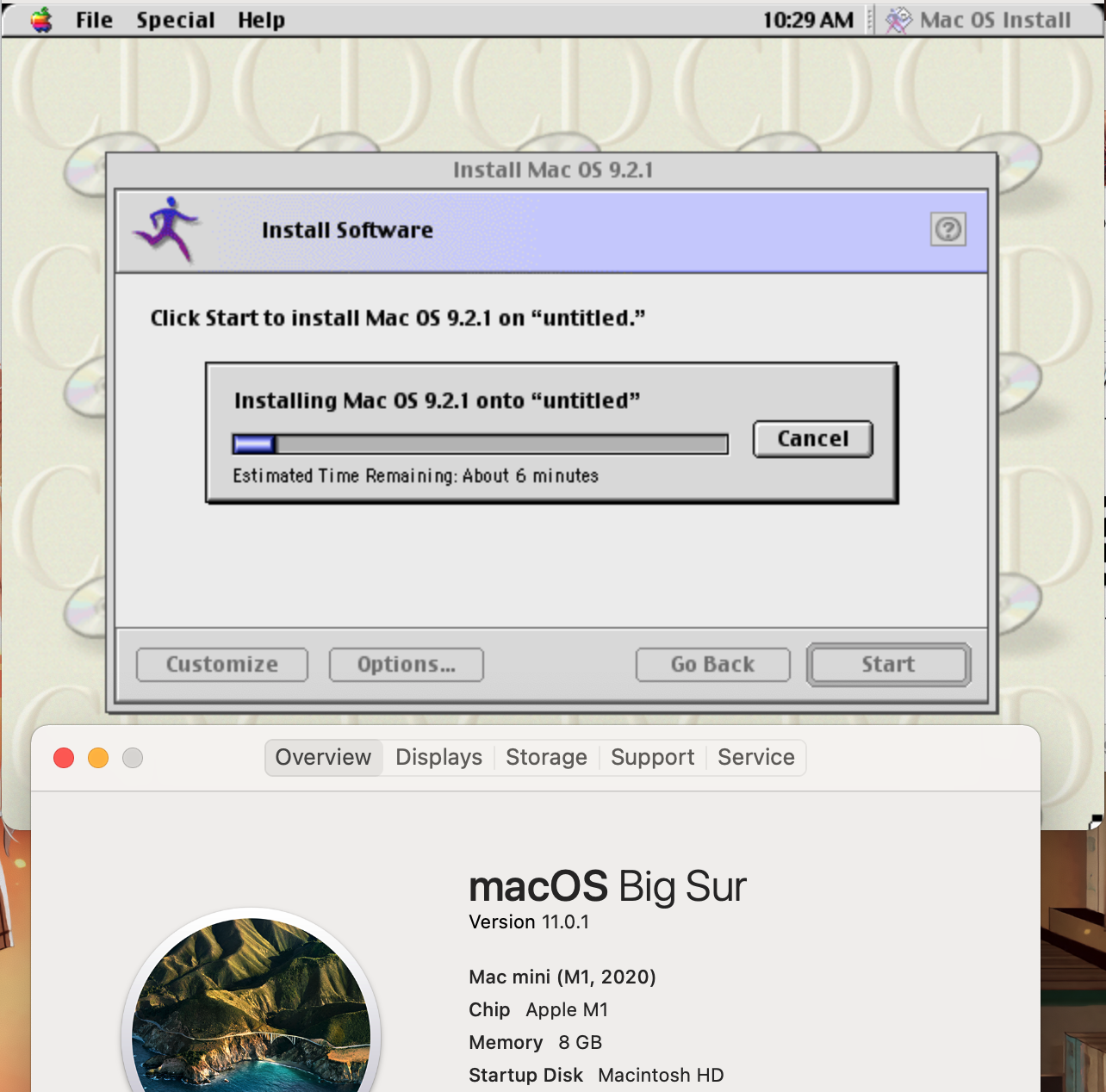
Task: Click the installer help question mark button
Action: (x=948, y=229)
